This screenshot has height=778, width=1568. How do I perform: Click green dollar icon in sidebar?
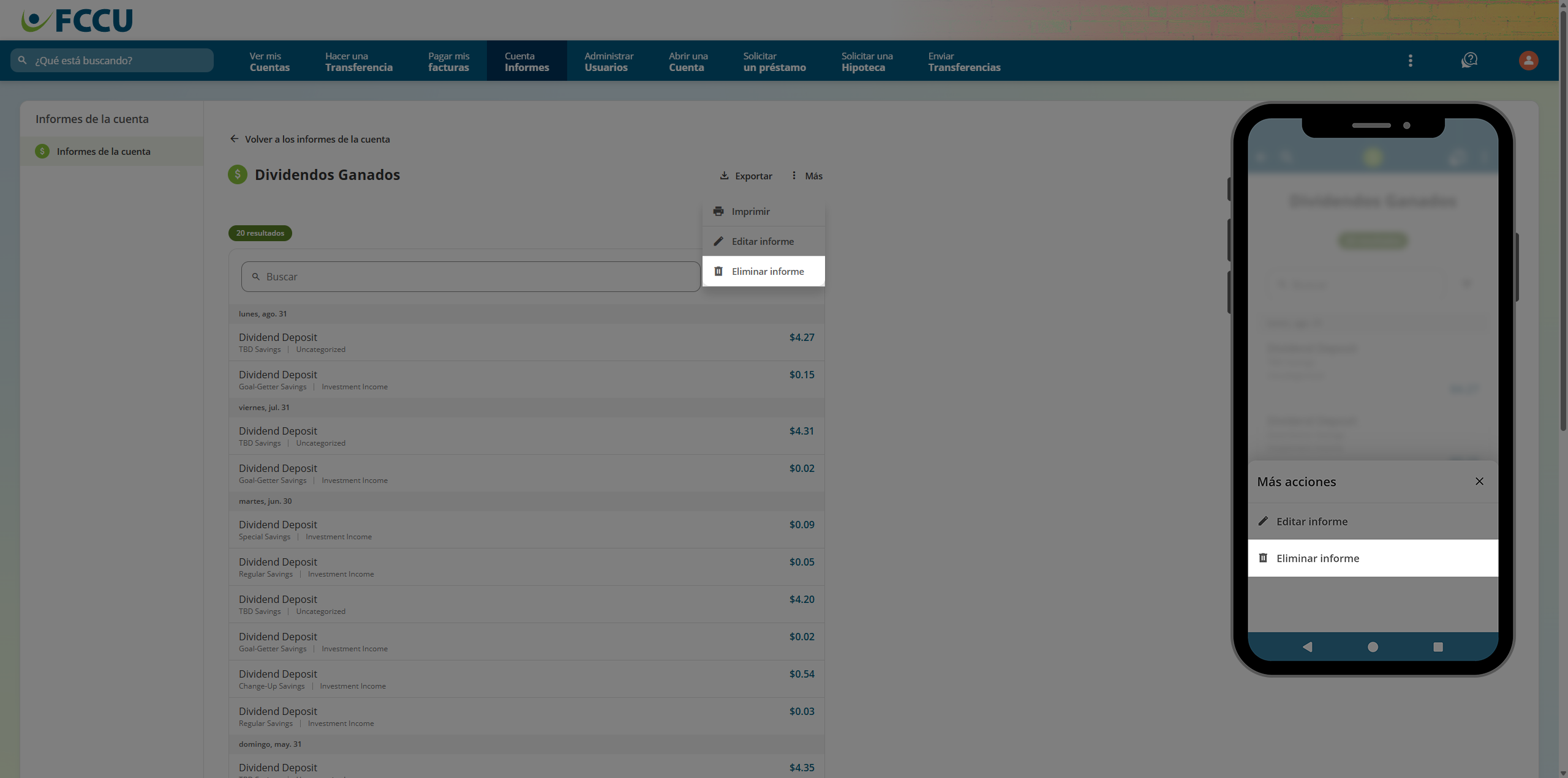click(x=42, y=151)
